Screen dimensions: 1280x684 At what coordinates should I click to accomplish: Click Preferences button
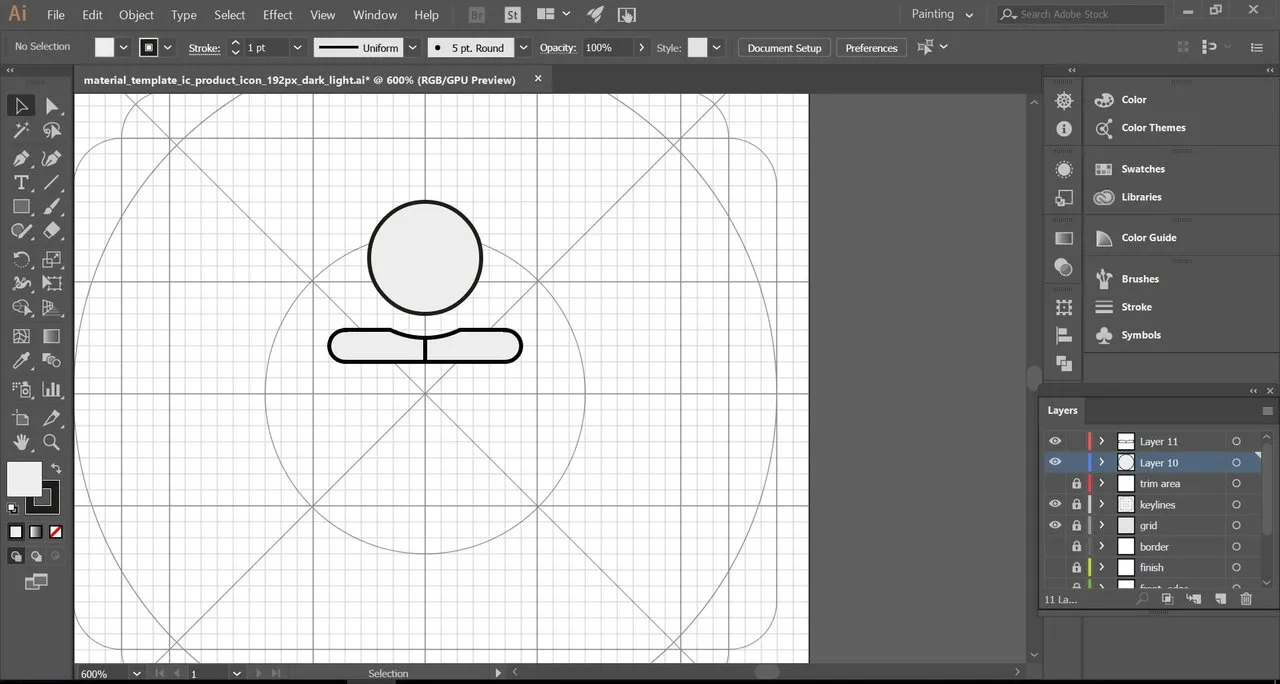pos(872,48)
